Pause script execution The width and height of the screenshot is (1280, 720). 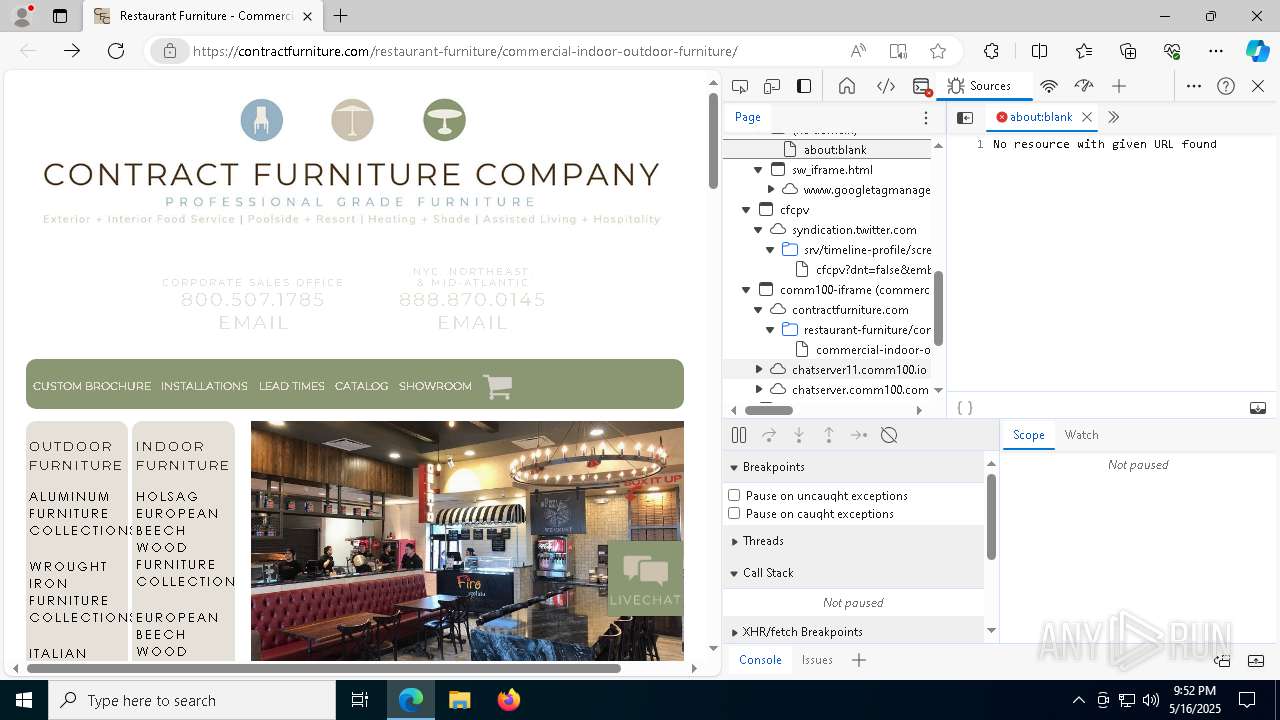[739, 435]
